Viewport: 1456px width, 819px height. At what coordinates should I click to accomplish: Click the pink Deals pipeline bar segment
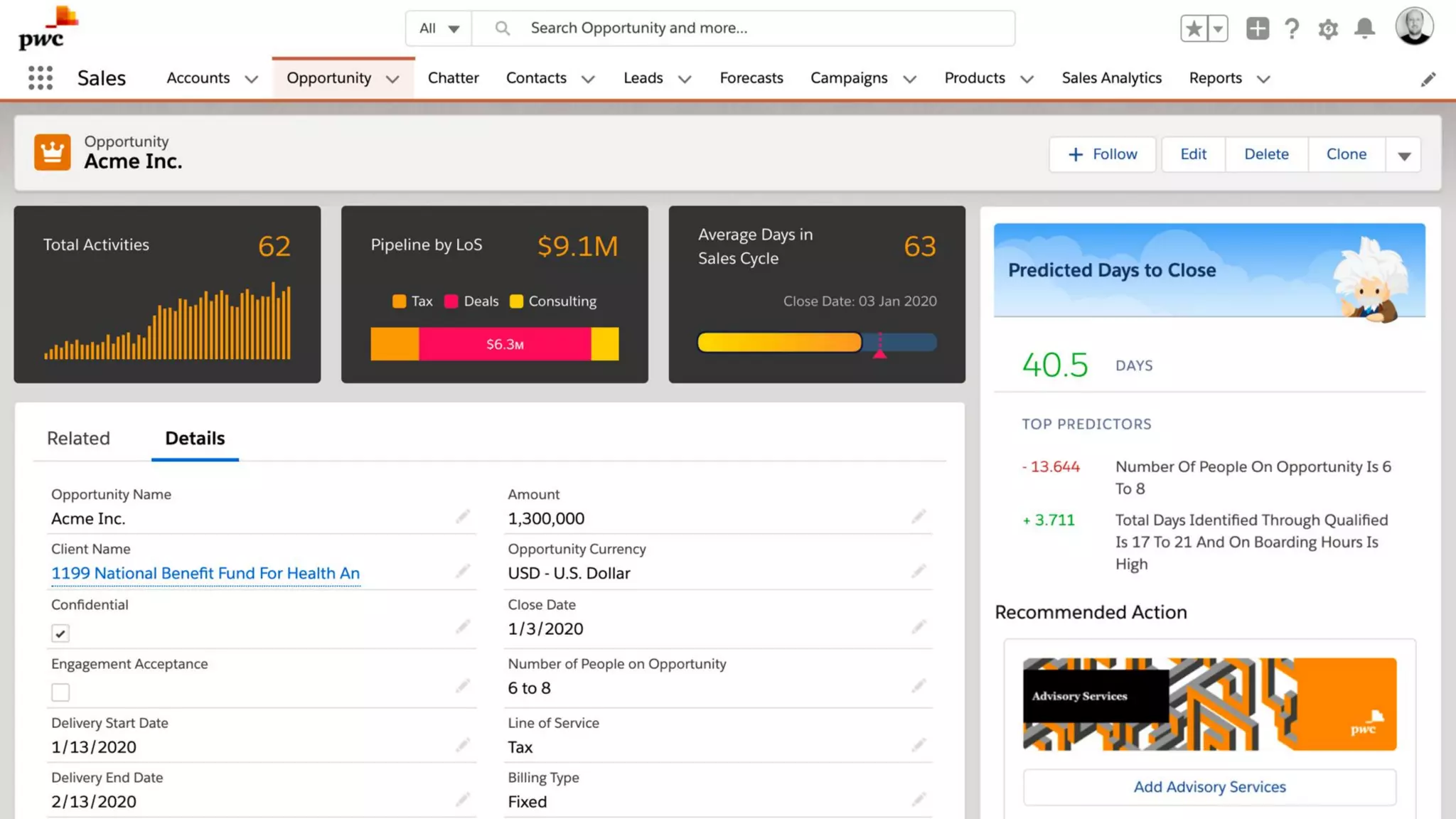(x=504, y=344)
